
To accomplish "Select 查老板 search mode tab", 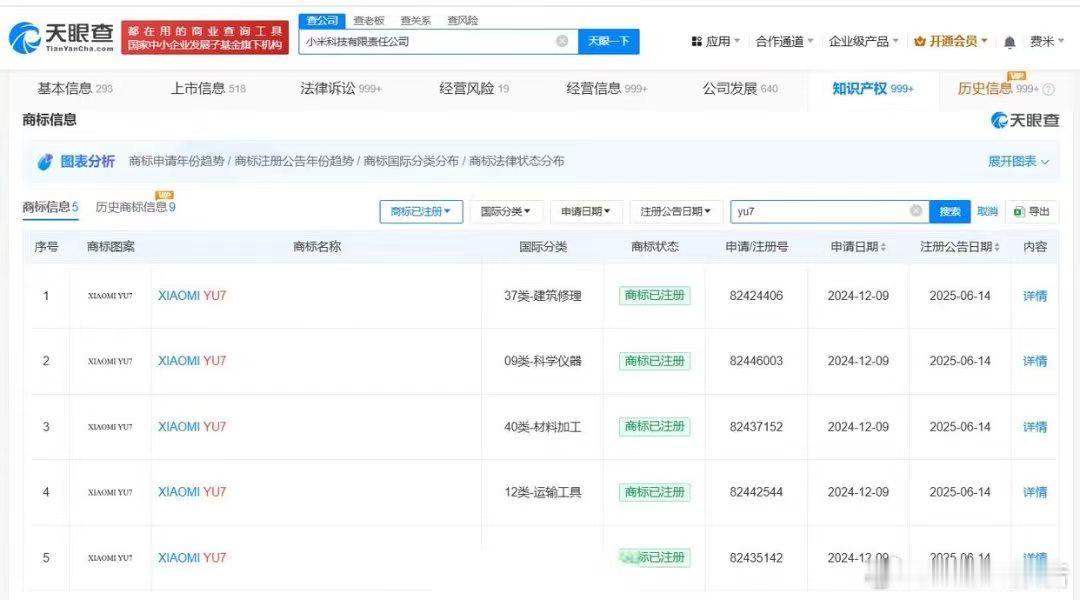I will point(369,21).
